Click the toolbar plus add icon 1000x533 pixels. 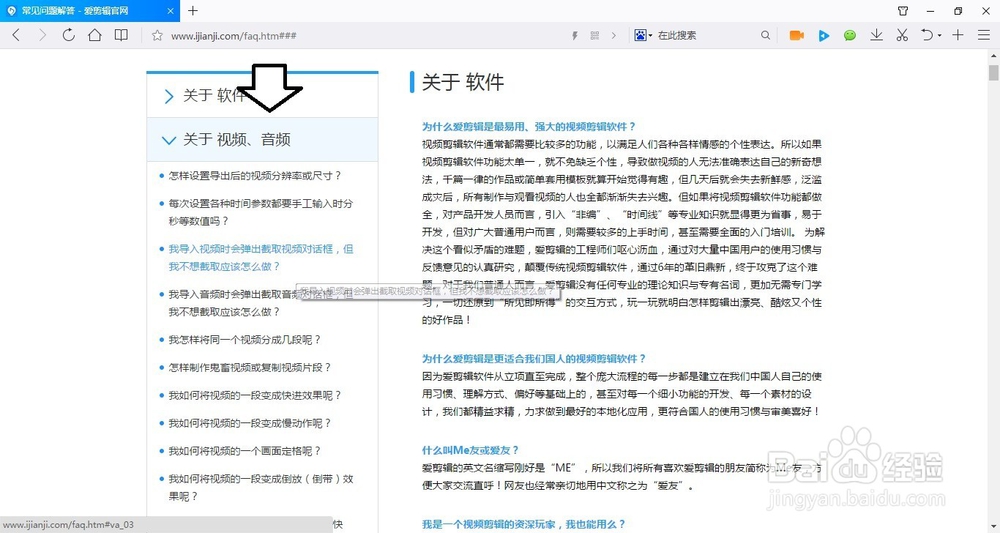tap(958, 35)
